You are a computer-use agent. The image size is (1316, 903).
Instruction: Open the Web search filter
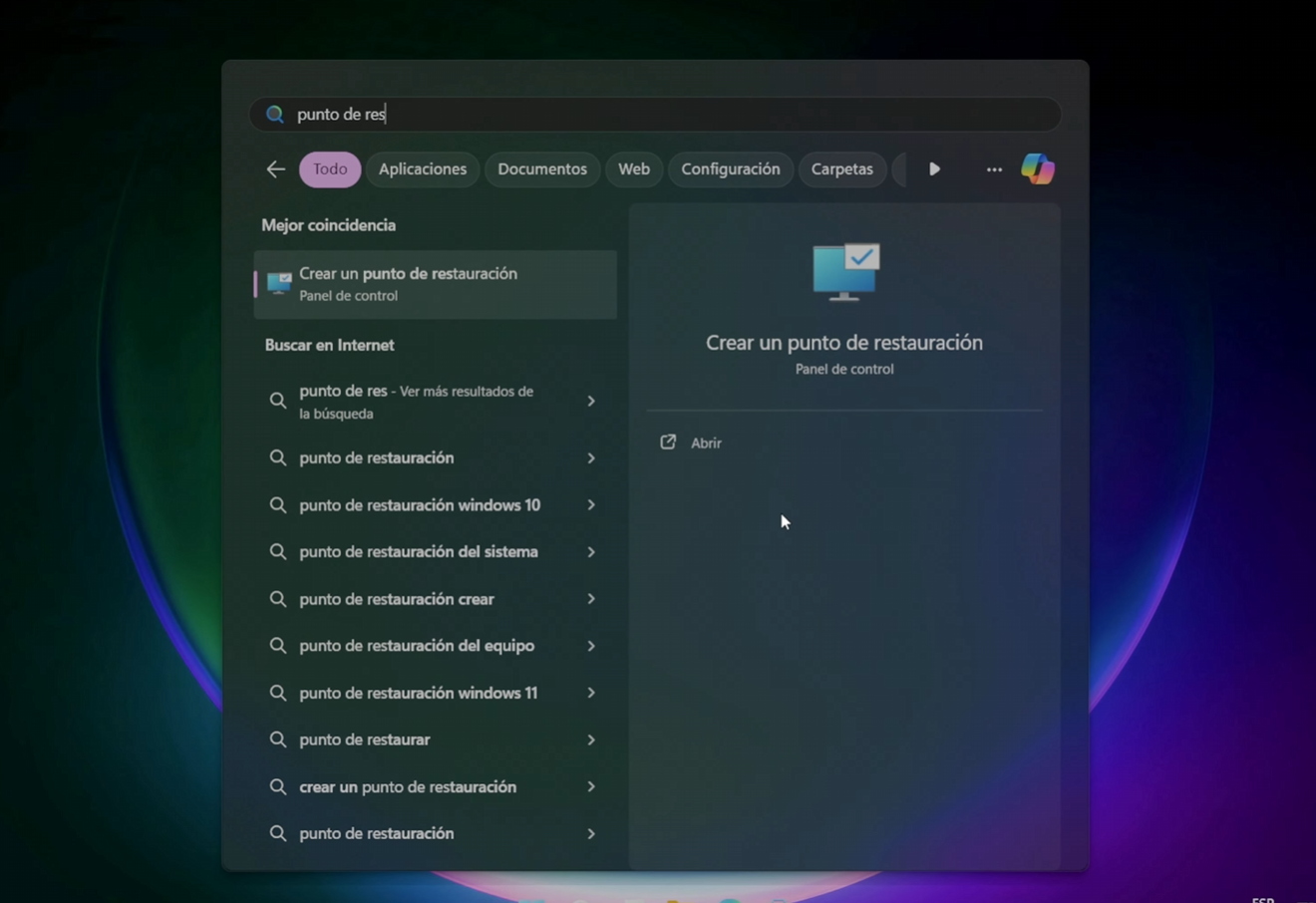point(633,169)
